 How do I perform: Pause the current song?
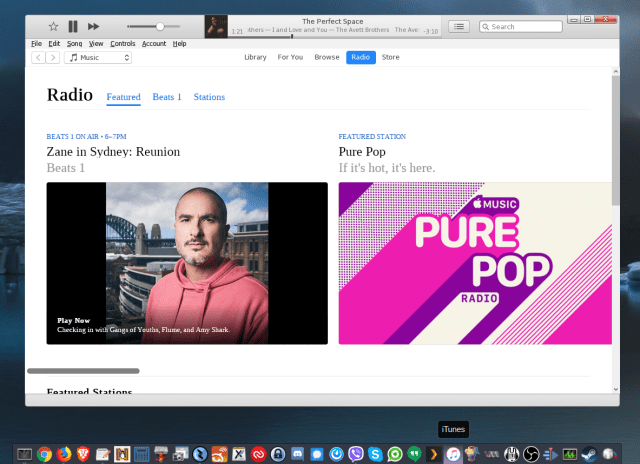click(x=73, y=26)
